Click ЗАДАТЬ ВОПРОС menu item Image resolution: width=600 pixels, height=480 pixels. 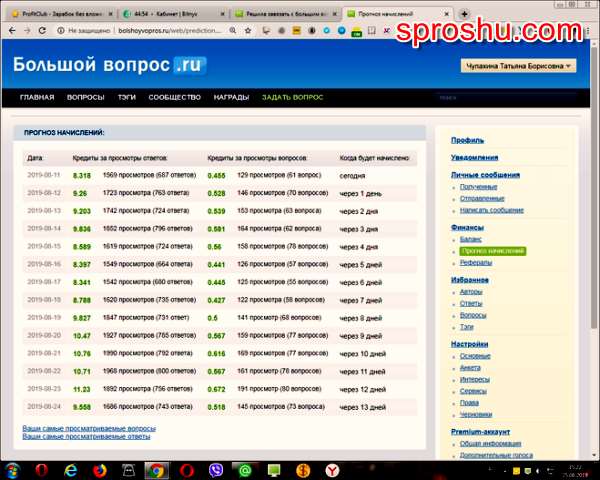[x=292, y=97]
